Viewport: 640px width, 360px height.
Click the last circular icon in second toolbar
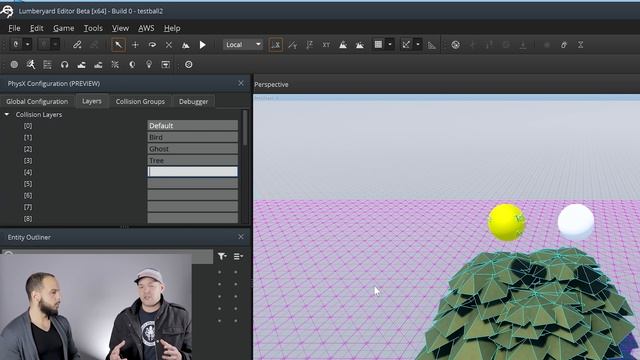189,64
